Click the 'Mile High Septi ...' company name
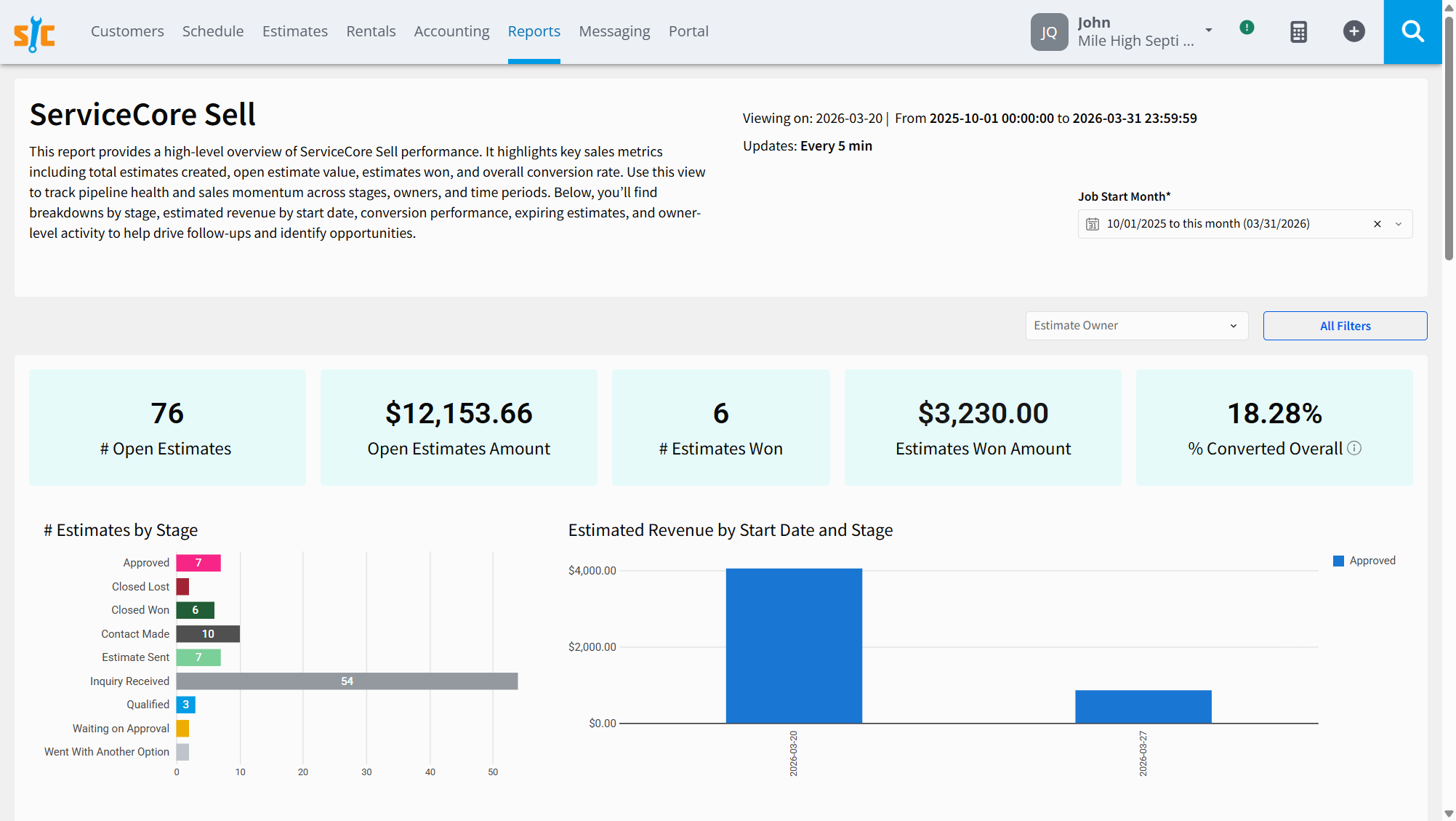The width and height of the screenshot is (1456, 821). tap(1135, 41)
